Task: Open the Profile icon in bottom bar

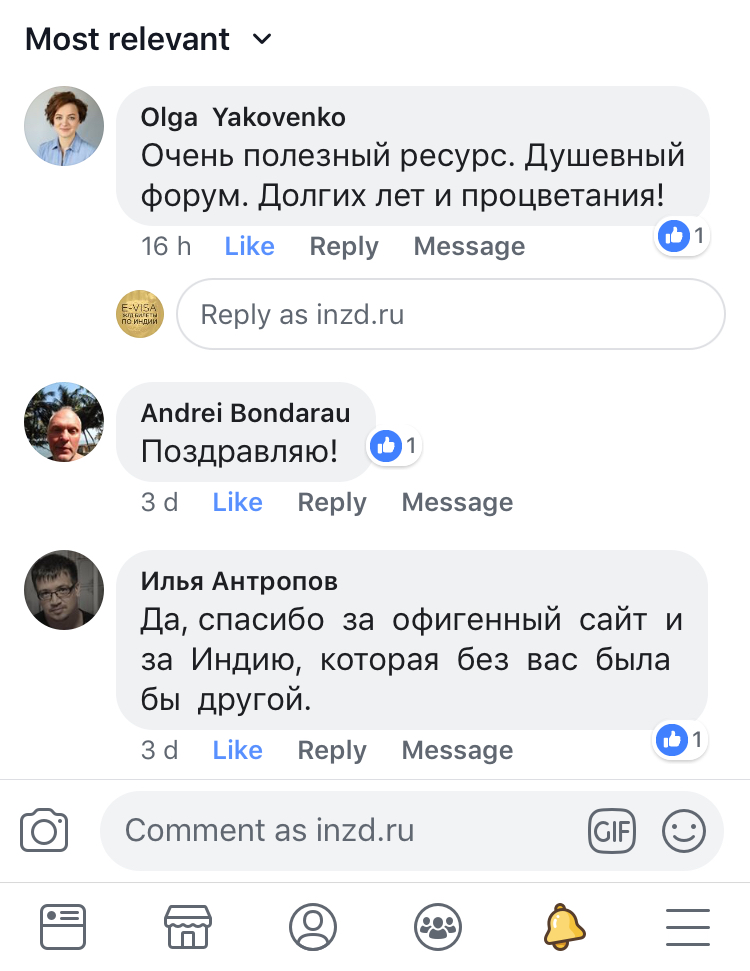Action: point(313,927)
